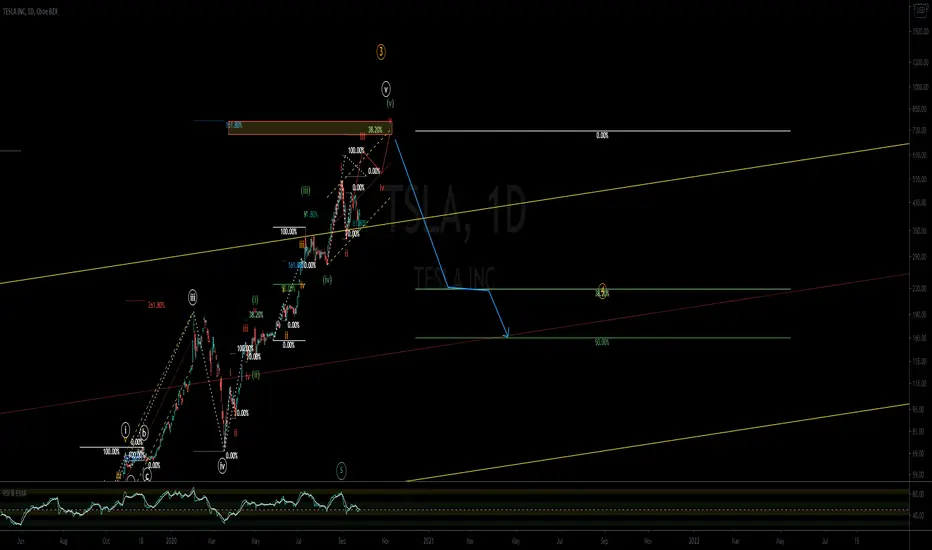Click the orange circled 3 wave label

click(380, 52)
